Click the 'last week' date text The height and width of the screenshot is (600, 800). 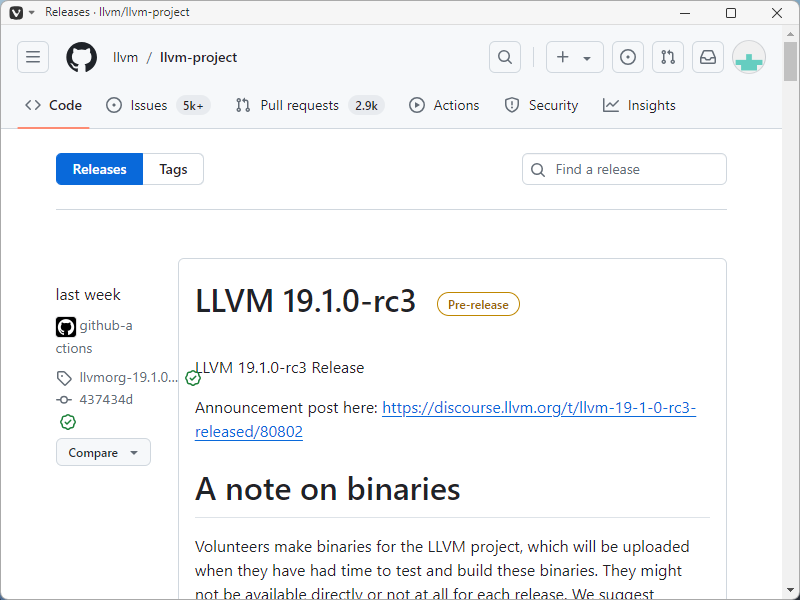88,294
